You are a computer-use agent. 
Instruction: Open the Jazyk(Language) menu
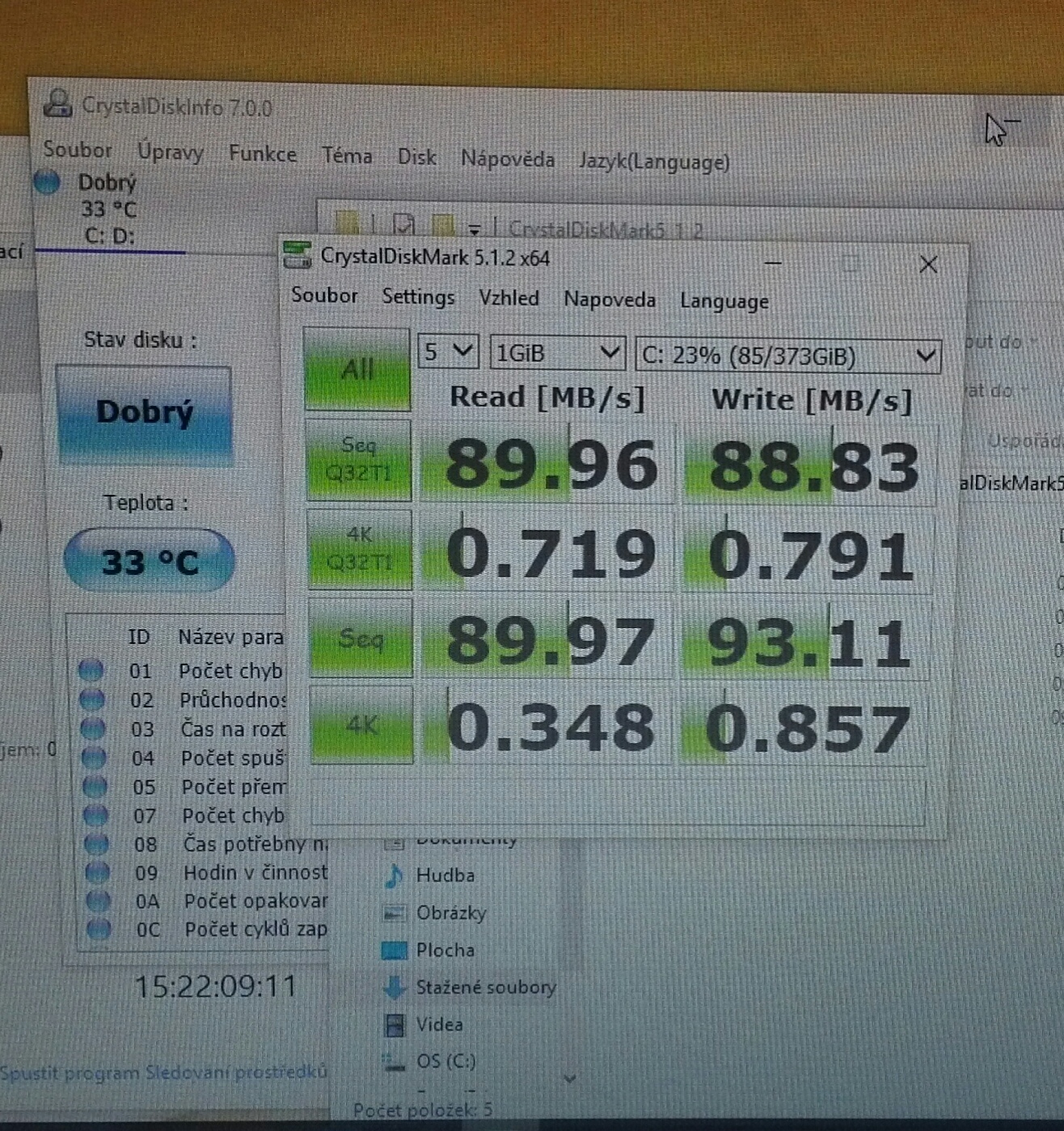(654, 162)
